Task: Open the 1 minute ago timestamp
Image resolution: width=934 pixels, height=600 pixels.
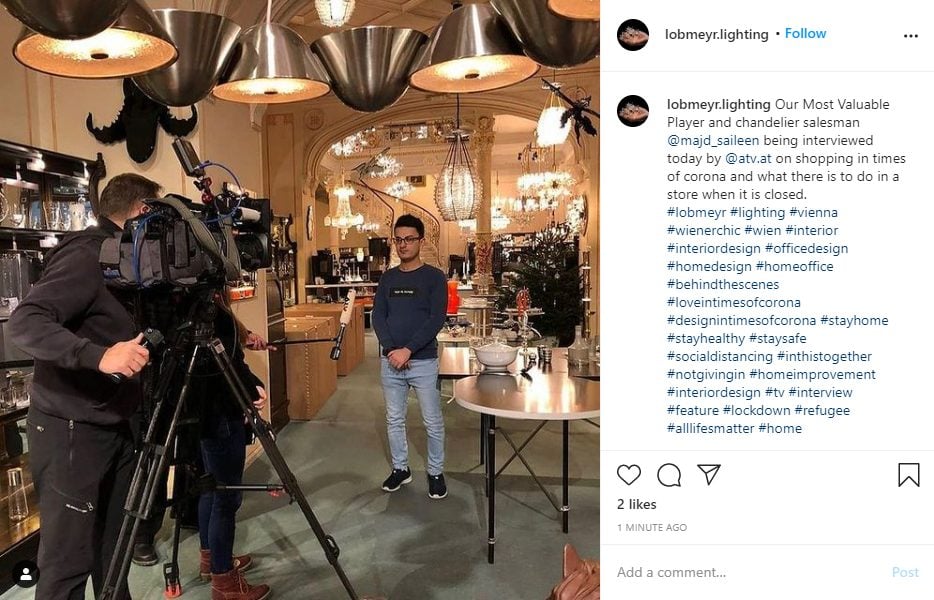Action: point(652,527)
